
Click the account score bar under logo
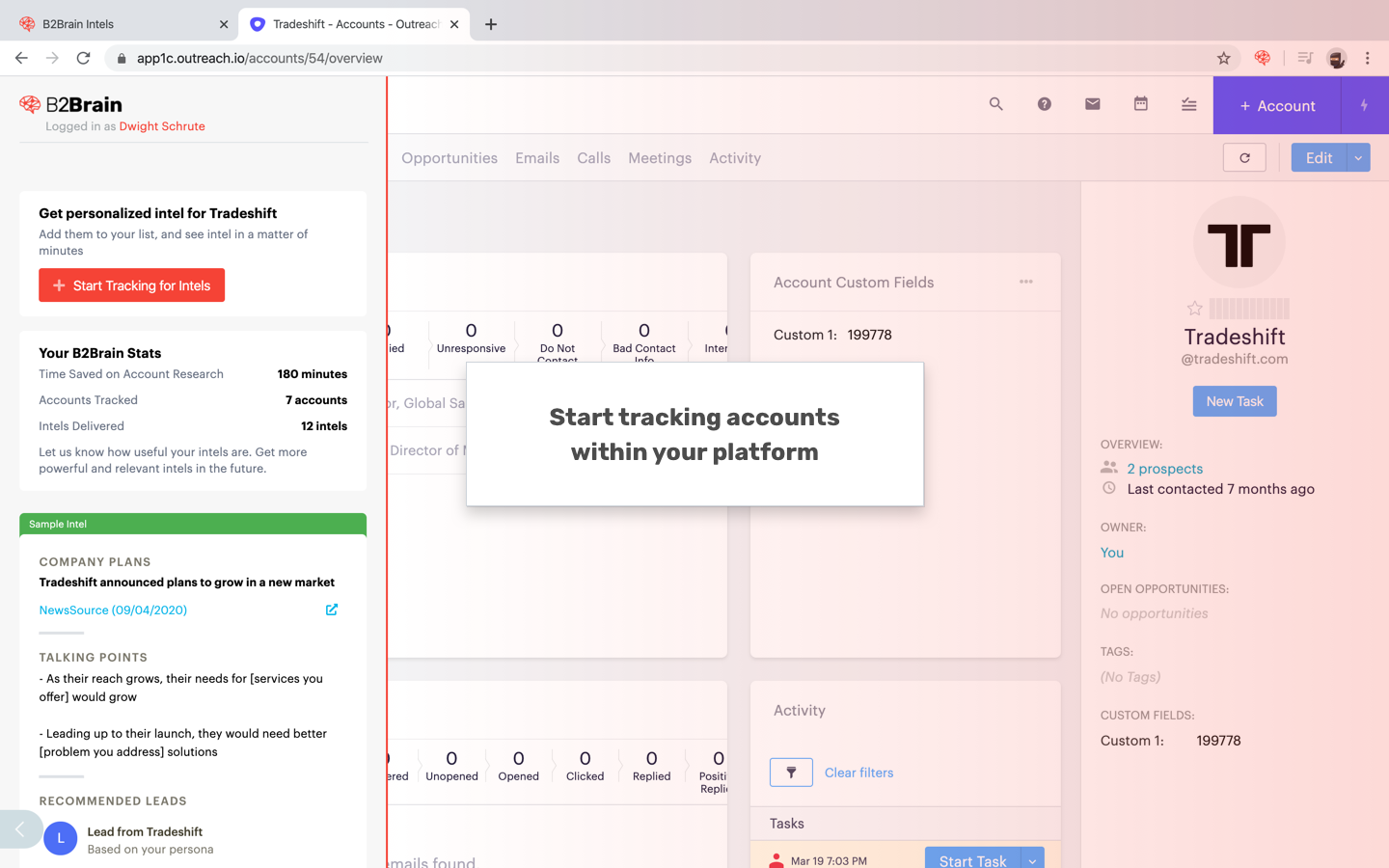(1249, 309)
